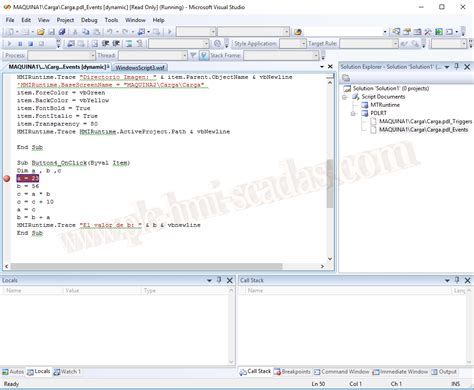Open the Stack Frame dropdown
This screenshot has width=474, height=390.
pyautogui.click(x=315, y=55)
